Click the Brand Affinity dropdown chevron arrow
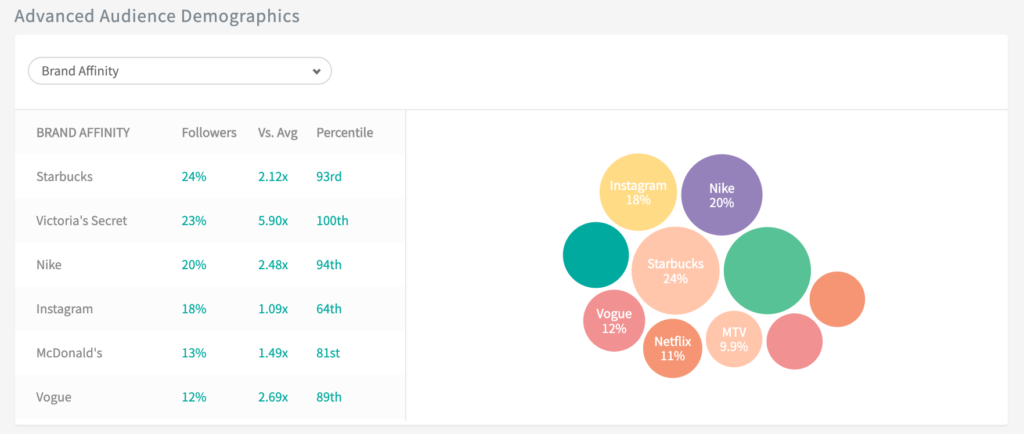This screenshot has height=434, width=1024. (x=317, y=71)
